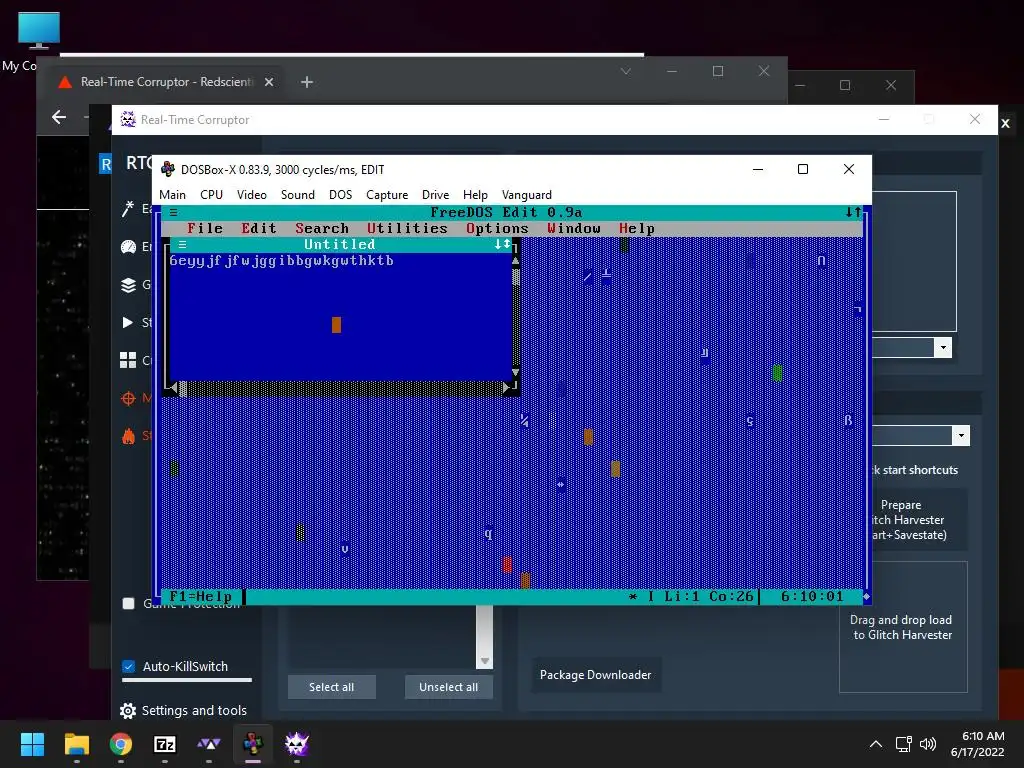
Task: Show hidden system tray icons
Action: 876,744
